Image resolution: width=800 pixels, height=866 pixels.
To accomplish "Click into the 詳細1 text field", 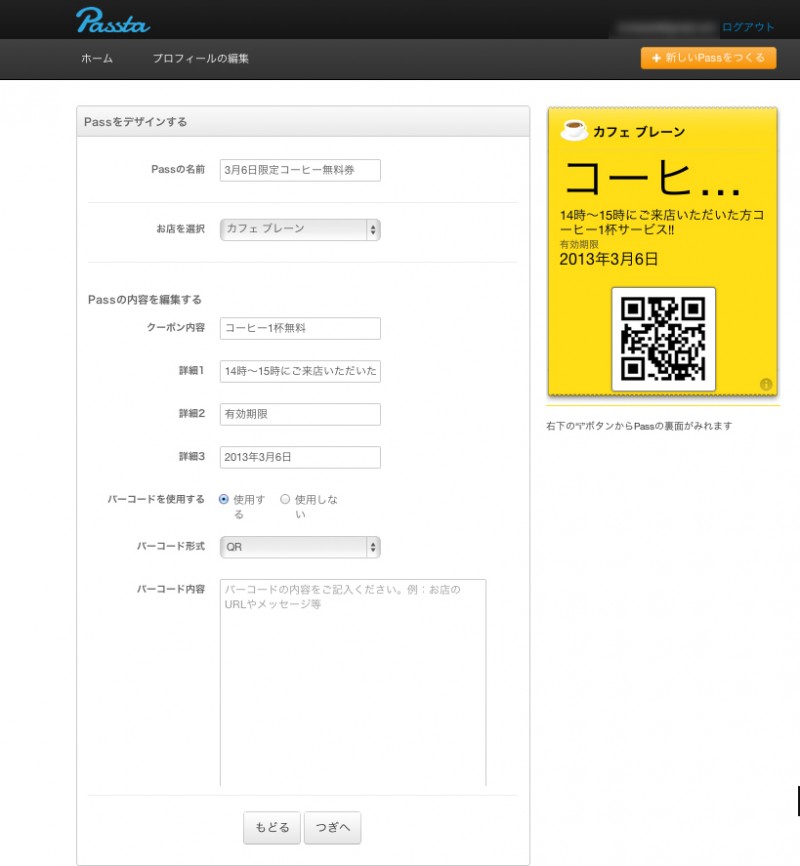I will tap(300, 371).
